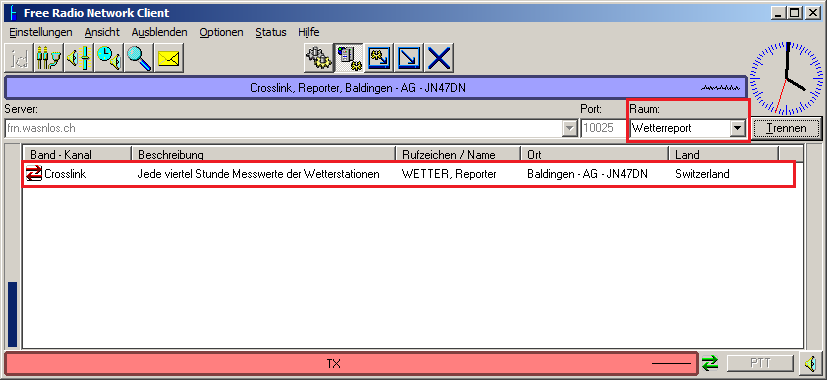Select the 'Crosslink' channel text in the row
Viewport: 827px width, 380px height.
click(x=65, y=174)
